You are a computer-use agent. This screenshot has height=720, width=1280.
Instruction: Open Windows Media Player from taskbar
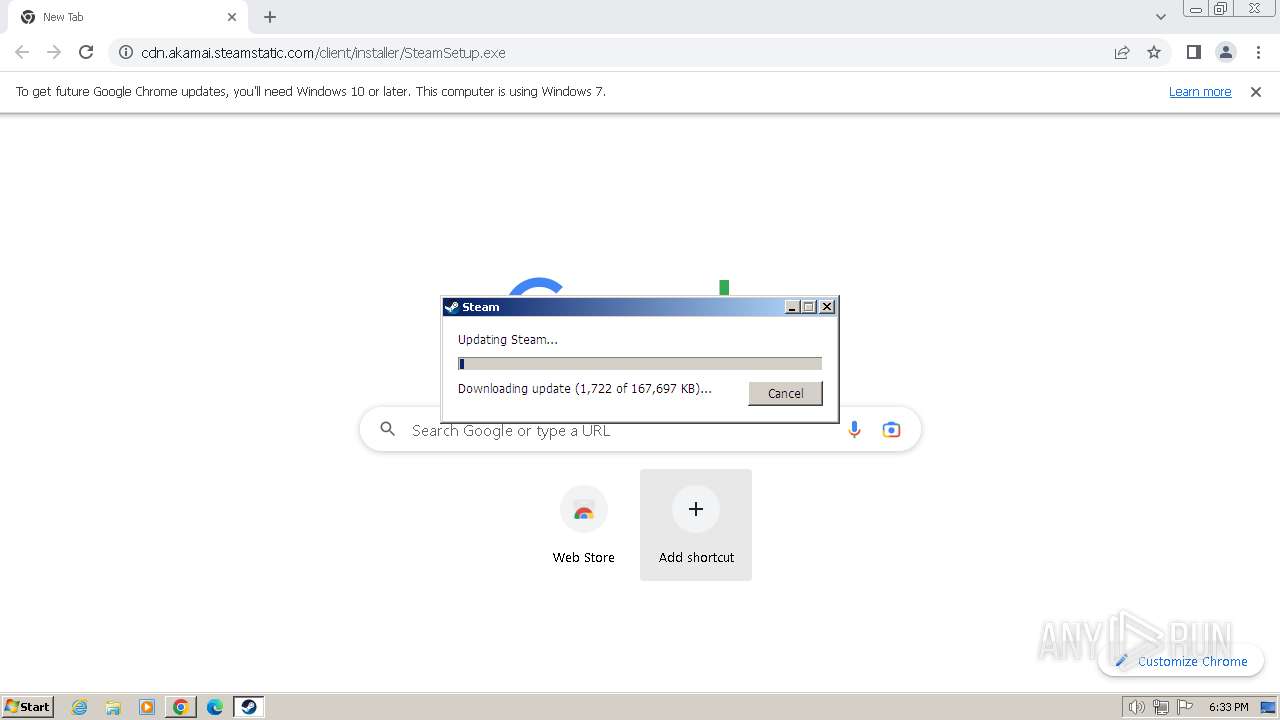click(147, 707)
